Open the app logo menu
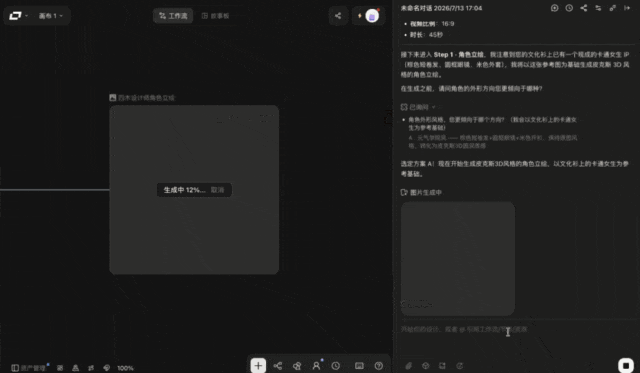 pos(18,16)
